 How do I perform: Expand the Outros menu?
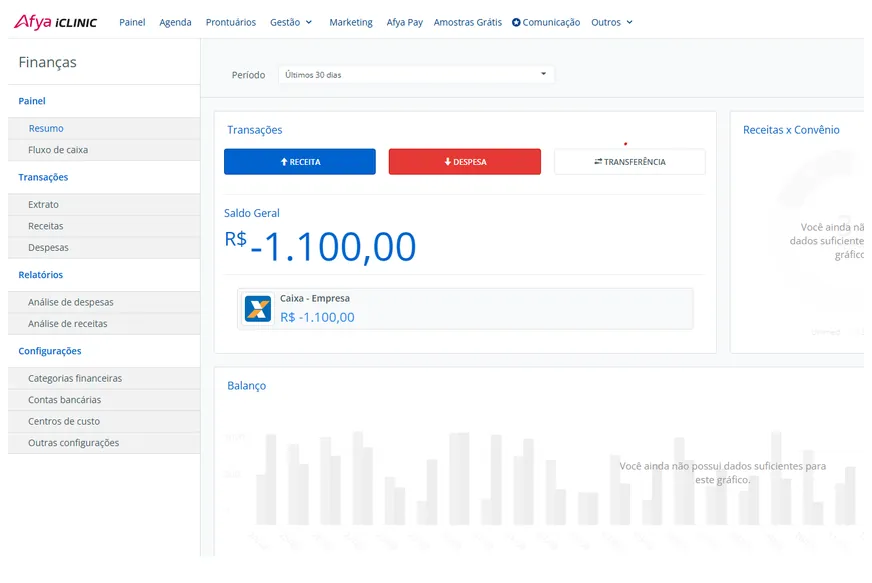point(612,22)
